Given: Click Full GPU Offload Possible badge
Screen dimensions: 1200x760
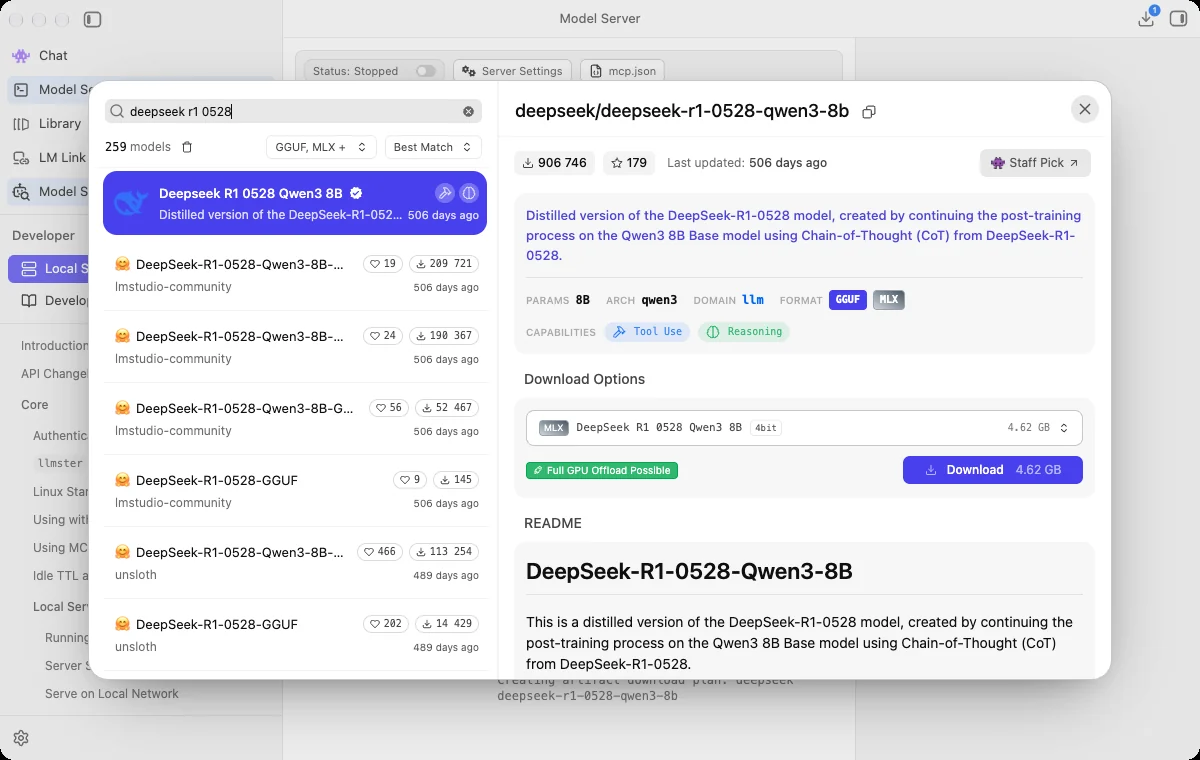Looking at the screenshot, I should point(602,470).
